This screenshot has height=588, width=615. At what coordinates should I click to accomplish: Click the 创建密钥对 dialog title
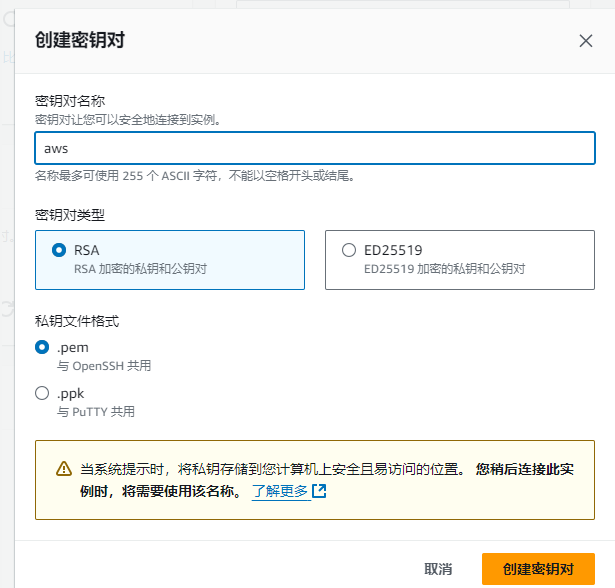(80, 40)
